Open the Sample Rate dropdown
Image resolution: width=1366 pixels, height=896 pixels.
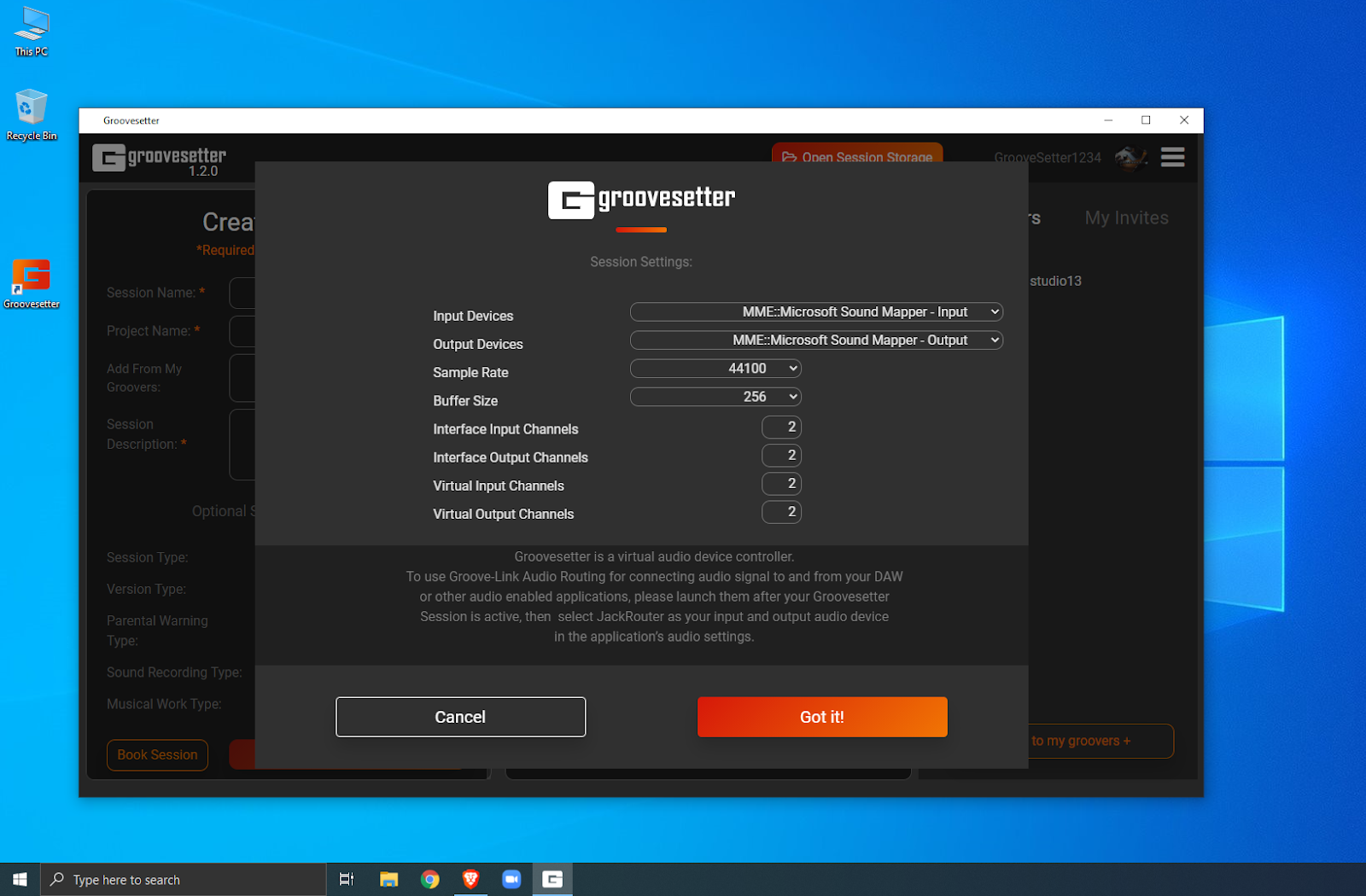coord(715,368)
